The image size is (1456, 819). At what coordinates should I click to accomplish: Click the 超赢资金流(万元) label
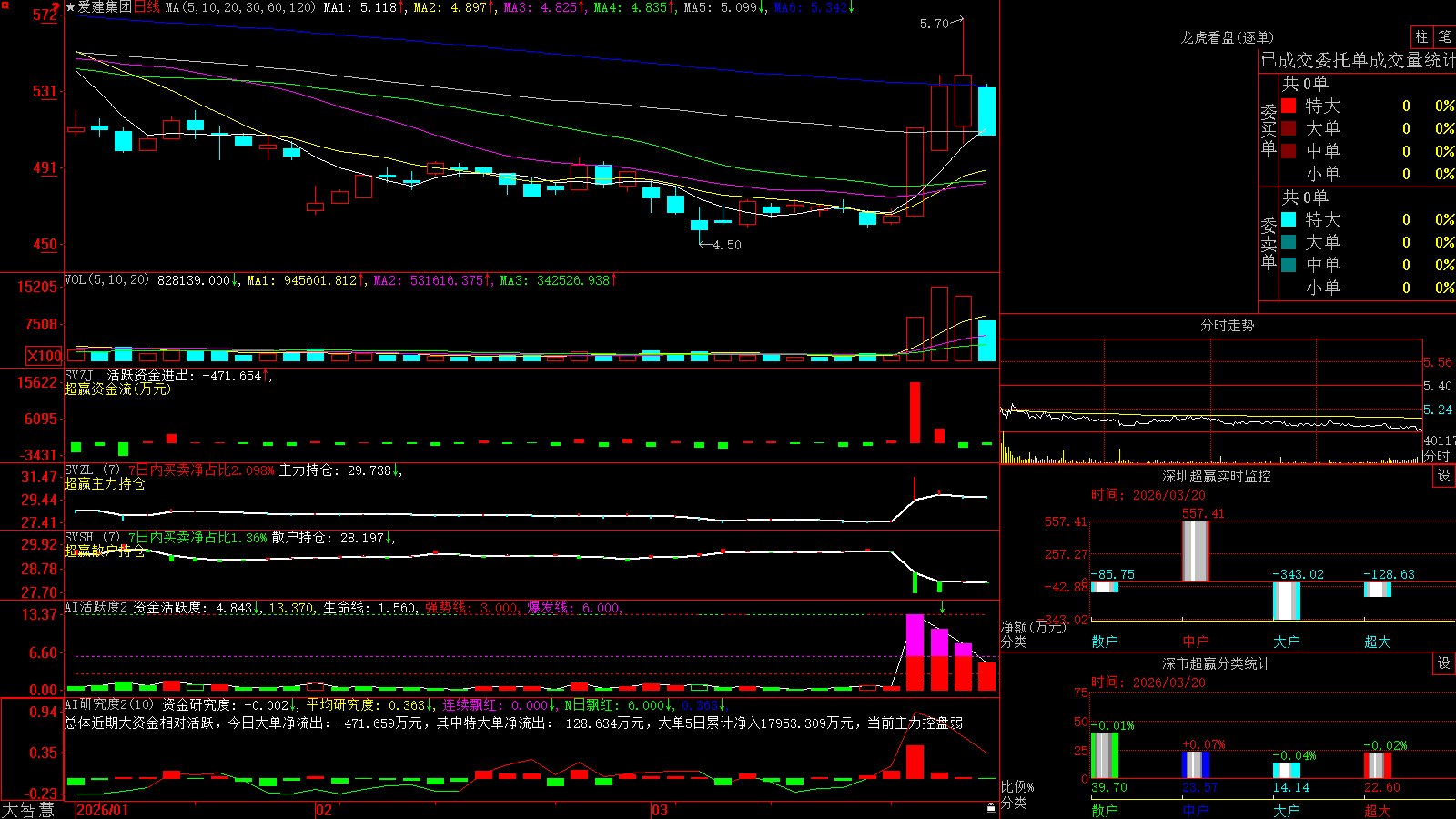point(117,389)
